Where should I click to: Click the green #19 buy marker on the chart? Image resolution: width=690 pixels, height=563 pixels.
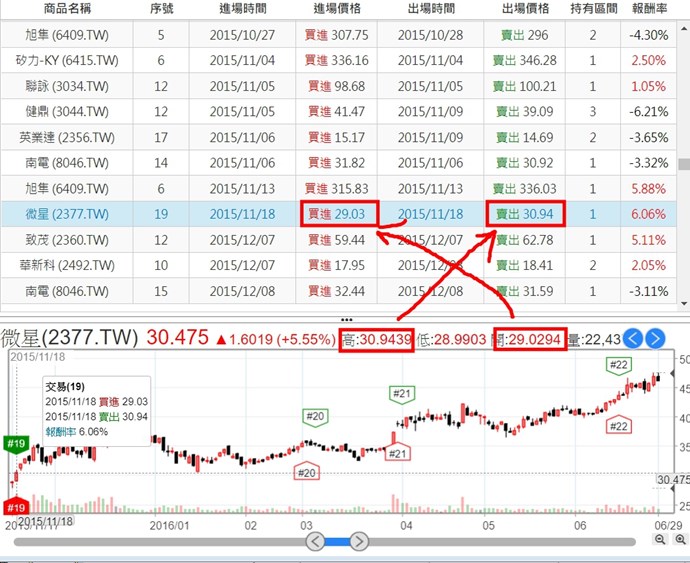tap(16, 444)
